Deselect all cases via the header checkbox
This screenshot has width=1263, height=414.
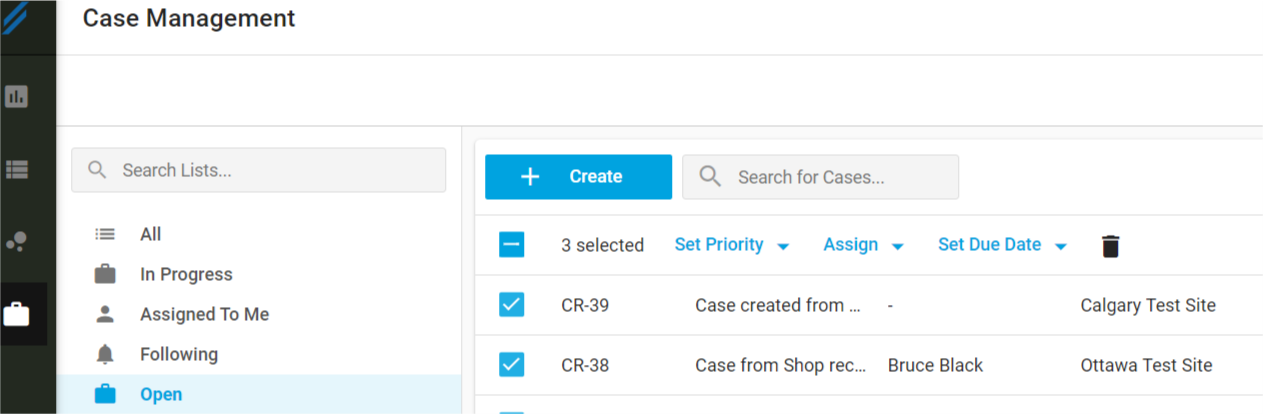511,245
